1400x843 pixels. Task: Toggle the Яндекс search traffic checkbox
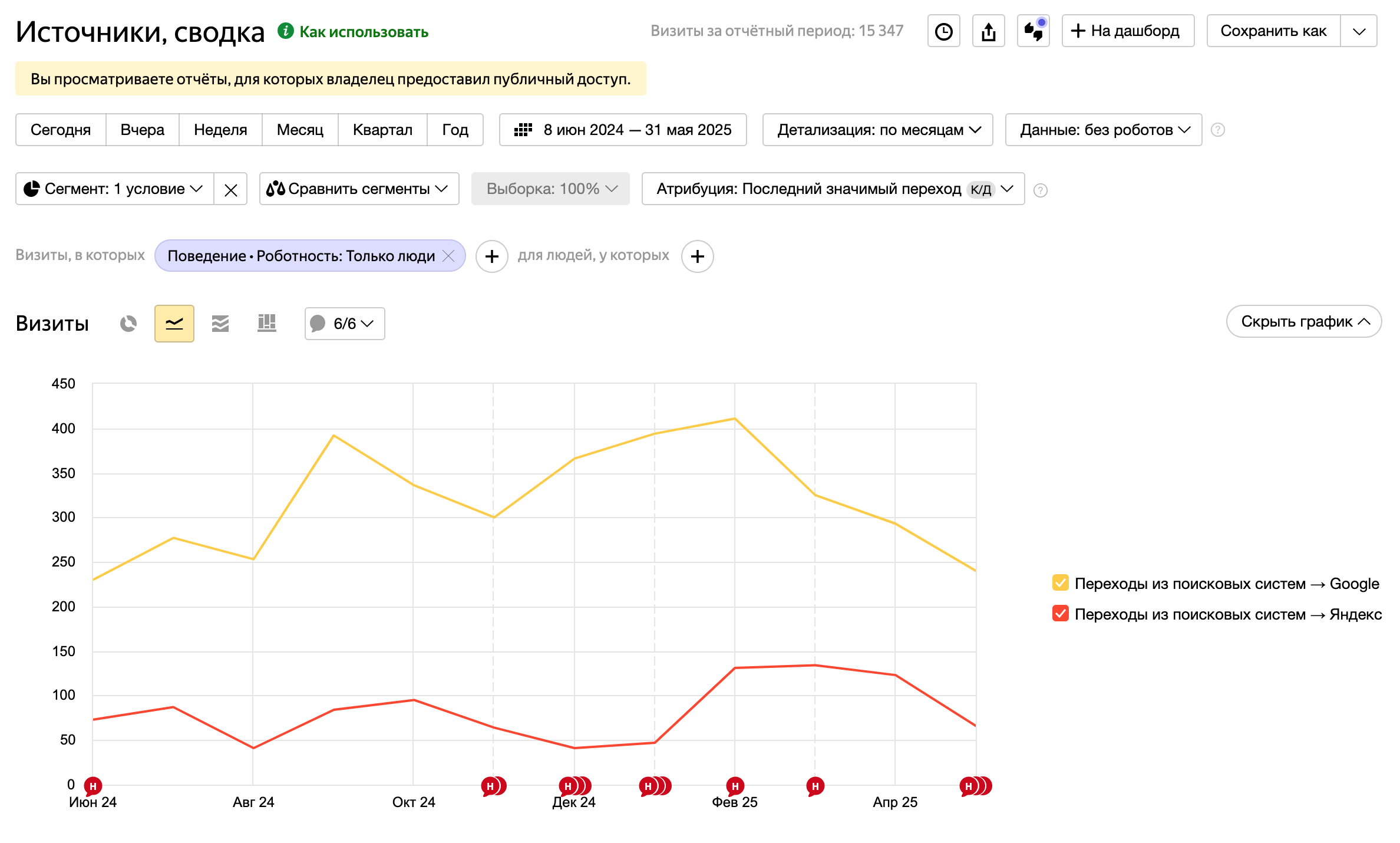click(1060, 614)
